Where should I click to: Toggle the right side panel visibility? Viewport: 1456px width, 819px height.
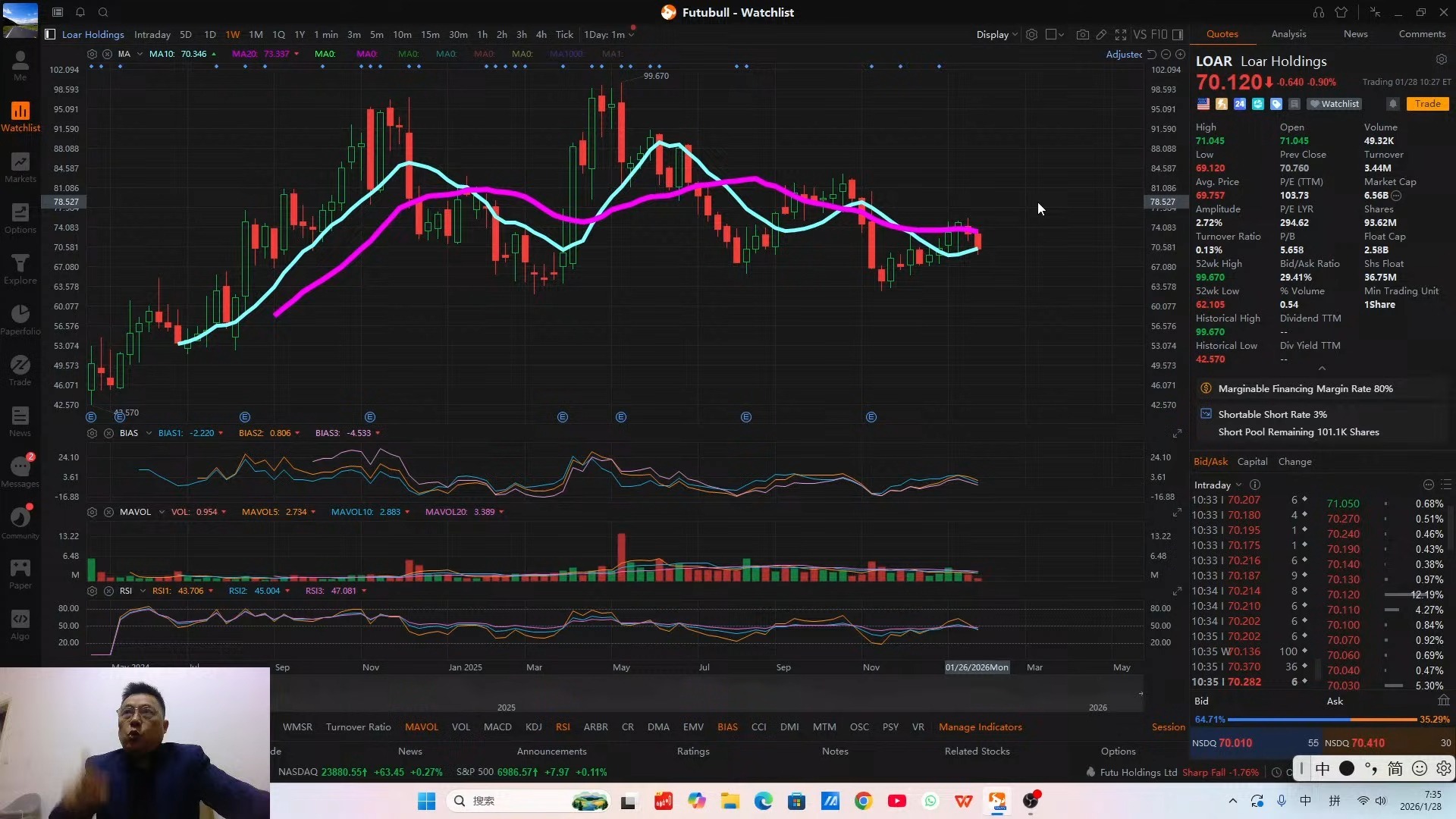point(1178,35)
